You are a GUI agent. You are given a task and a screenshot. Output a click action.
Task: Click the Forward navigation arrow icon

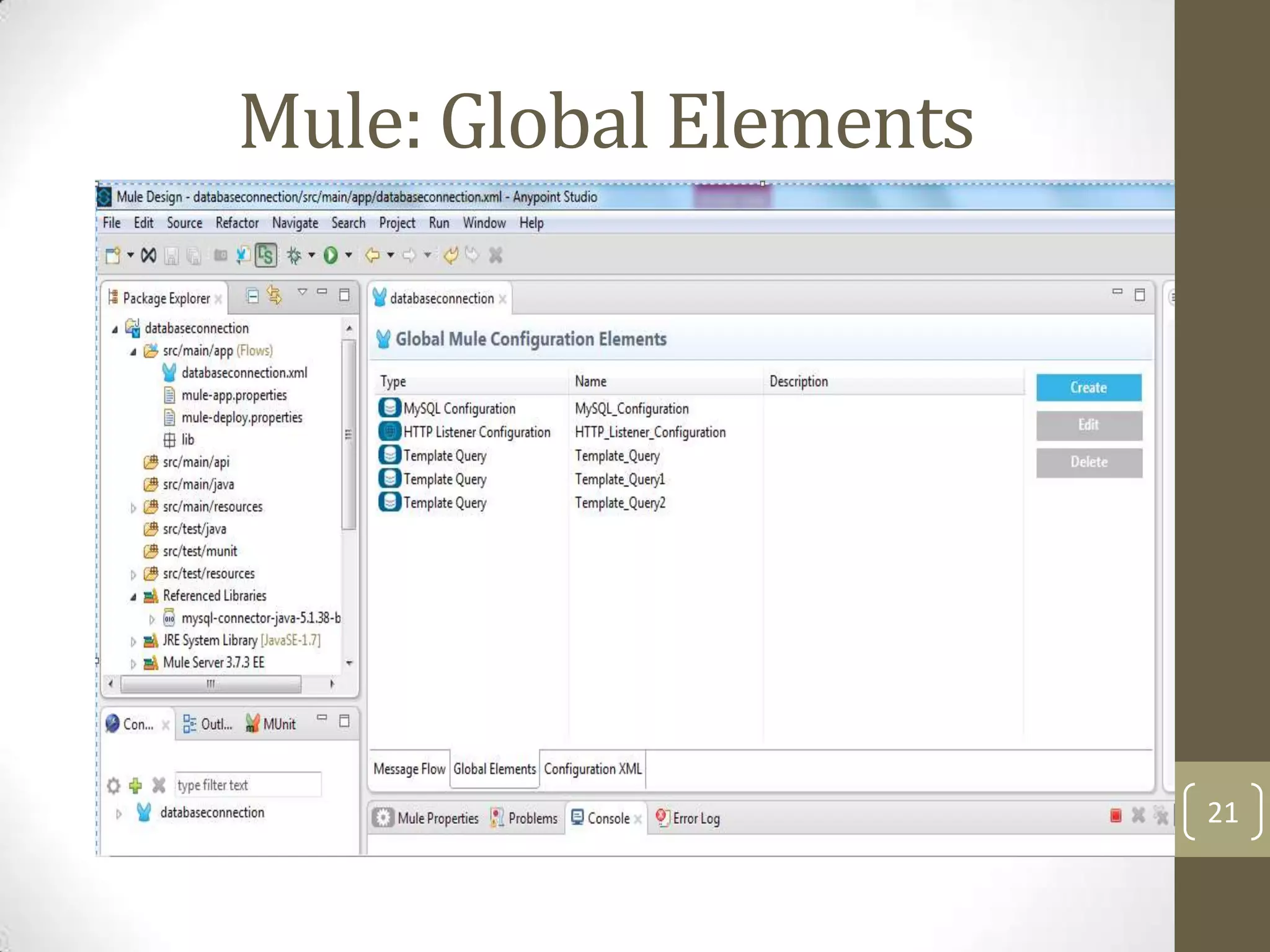[409, 255]
